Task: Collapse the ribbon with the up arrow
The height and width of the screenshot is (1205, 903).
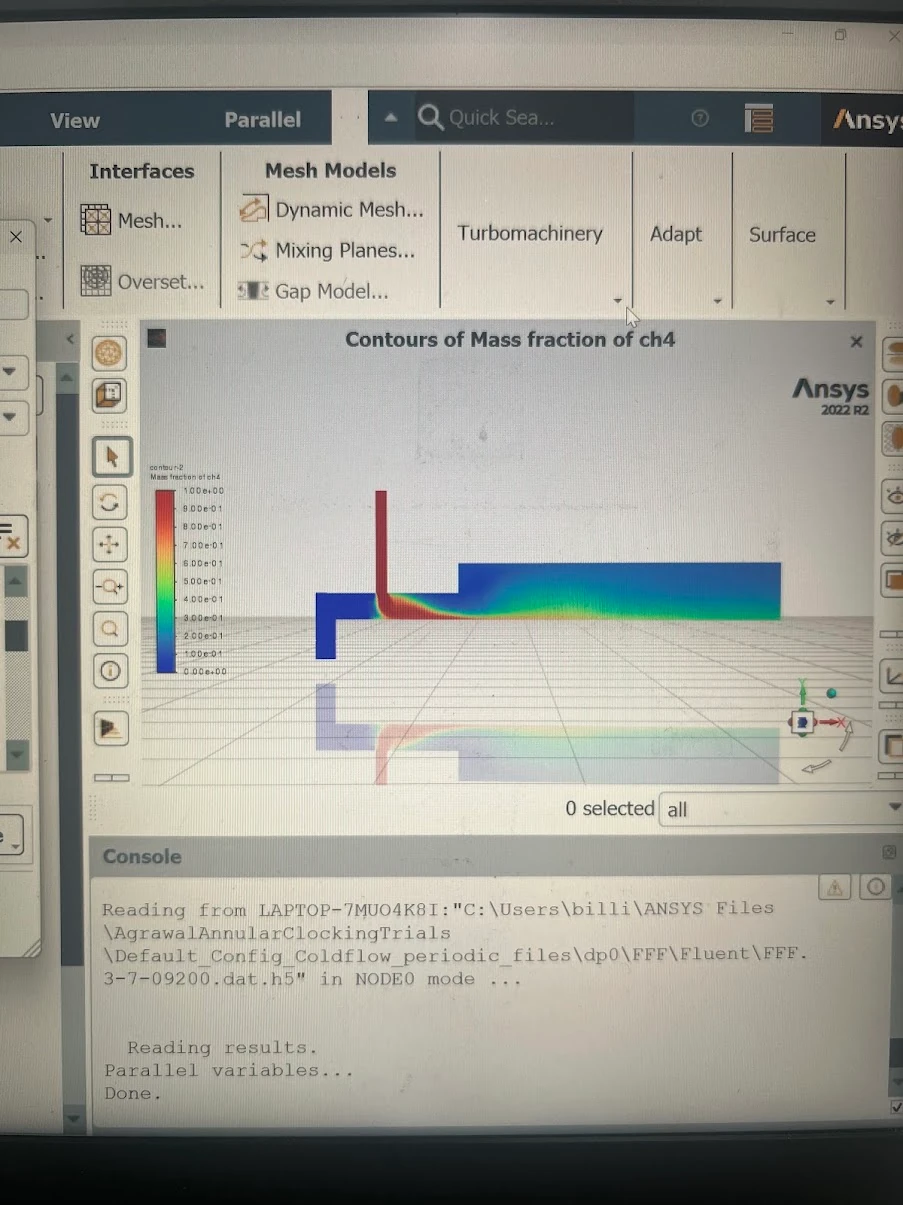Action: pyautogui.click(x=391, y=117)
